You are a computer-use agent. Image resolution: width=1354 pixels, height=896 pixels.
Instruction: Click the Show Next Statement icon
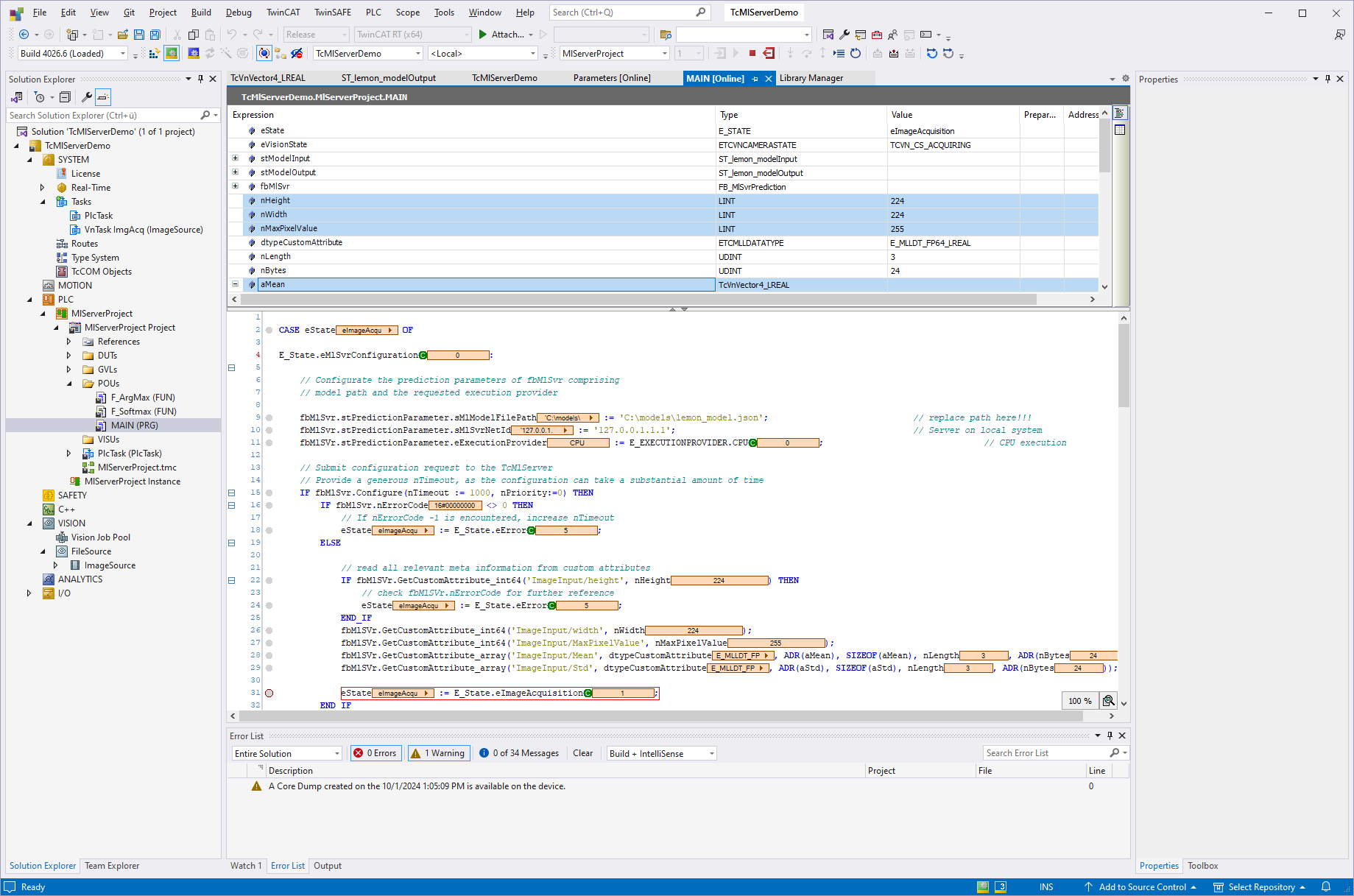tap(839, 54)
